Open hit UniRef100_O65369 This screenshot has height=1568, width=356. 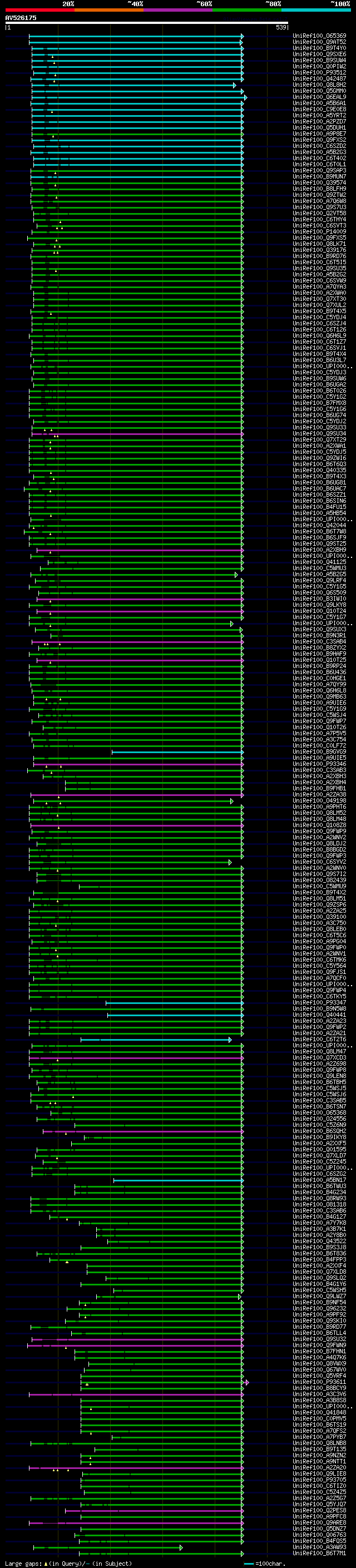pyautogui.click(x=319, y=36)
